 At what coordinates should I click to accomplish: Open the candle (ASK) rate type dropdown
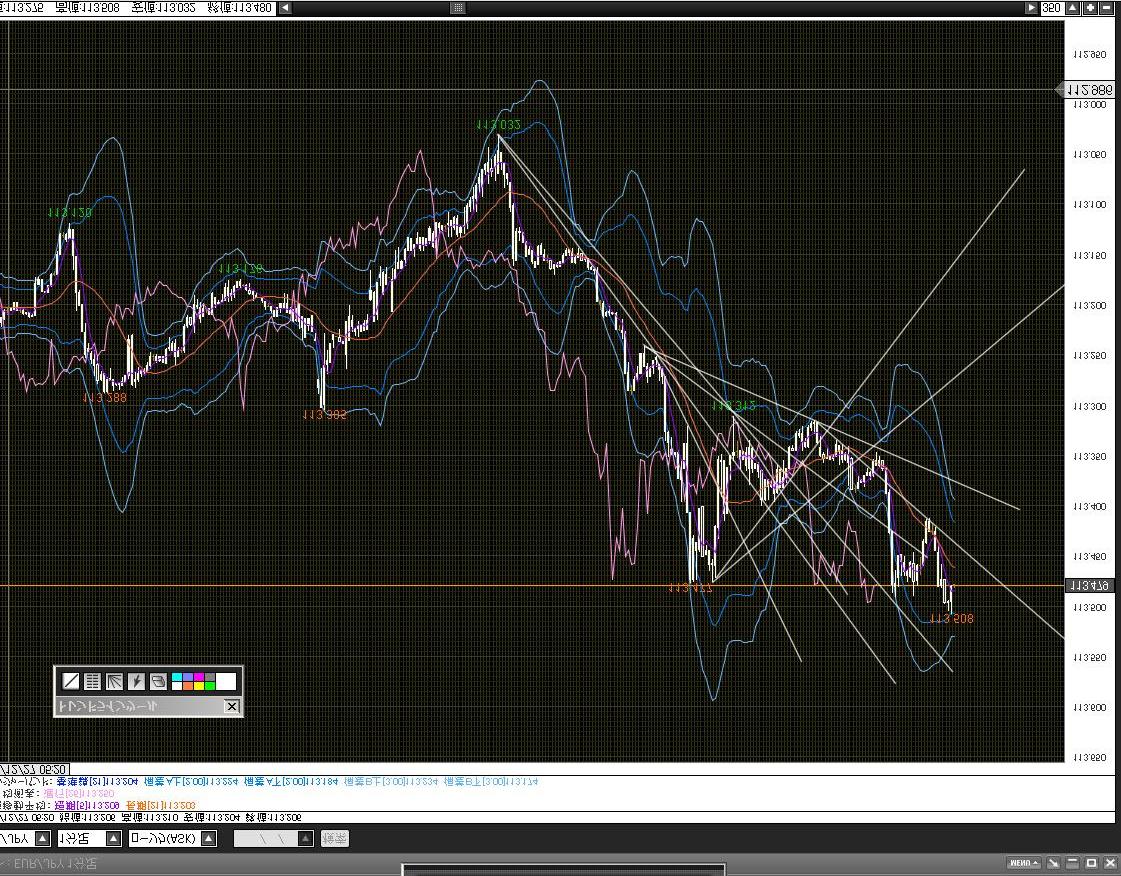click(x=208, y=839)
